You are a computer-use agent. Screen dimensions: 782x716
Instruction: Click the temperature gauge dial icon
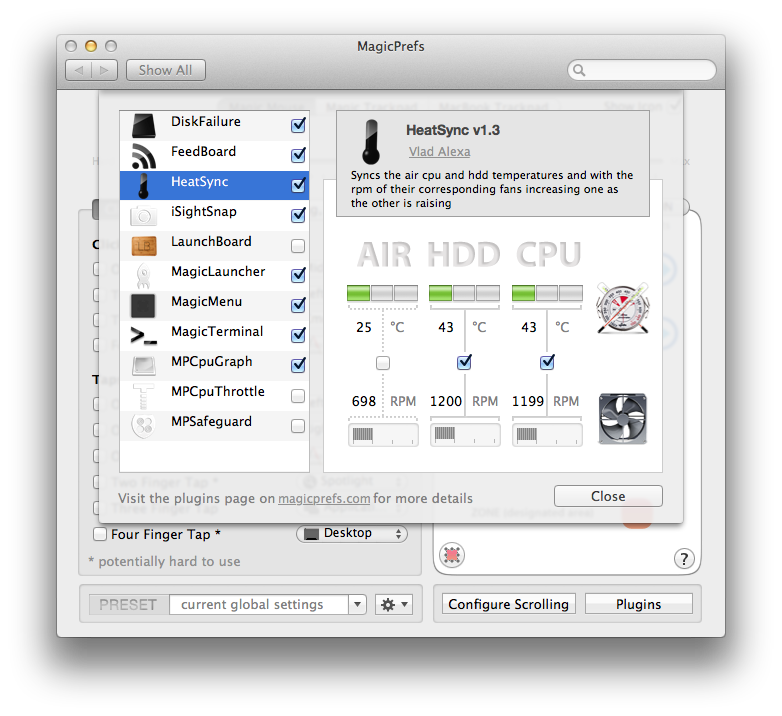[622, 309]
